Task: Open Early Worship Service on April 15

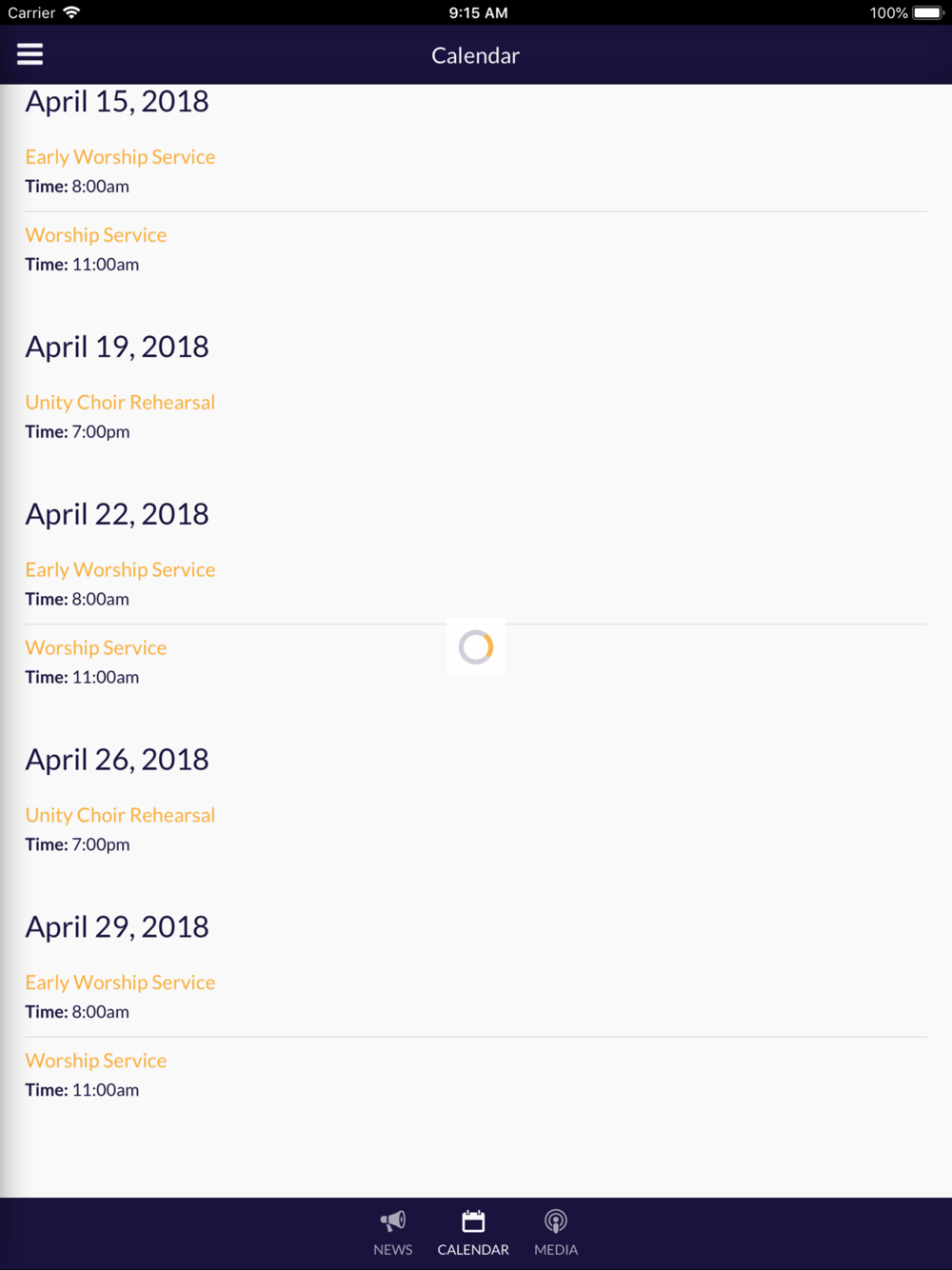Action: 120,157
